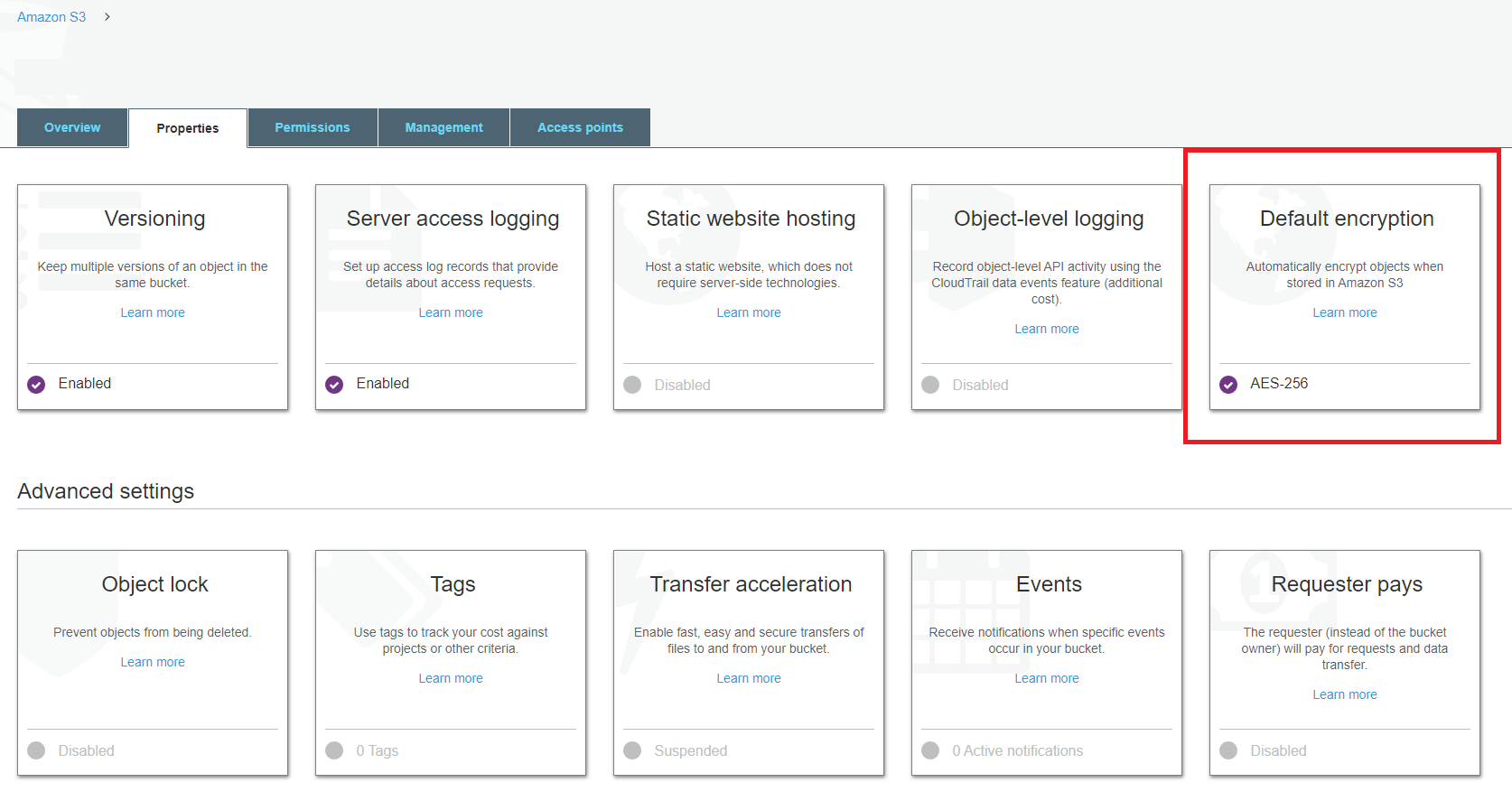Click the '0 Active notifications' text
The width and height of the screenshot is (1512, 801).
click(1017, 750)
